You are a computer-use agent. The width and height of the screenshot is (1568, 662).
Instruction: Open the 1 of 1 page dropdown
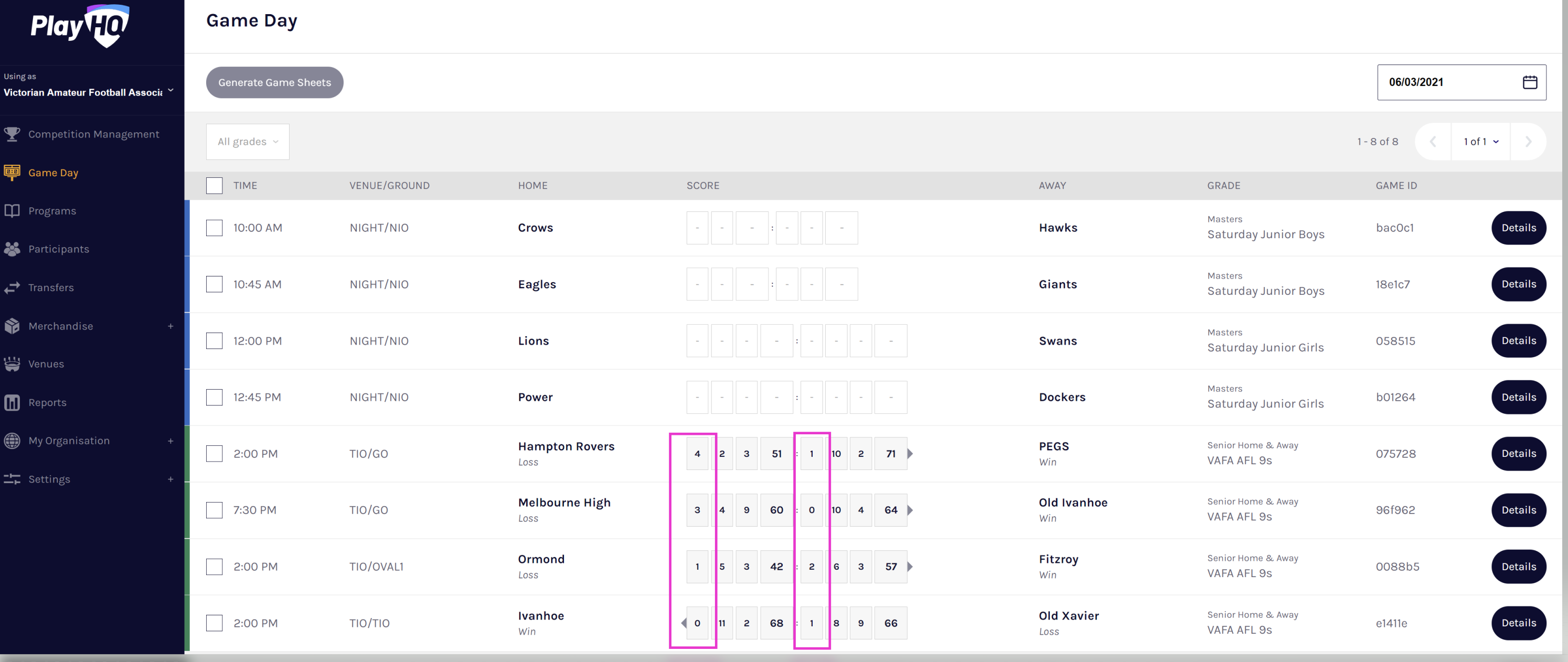pos(1480,142)
